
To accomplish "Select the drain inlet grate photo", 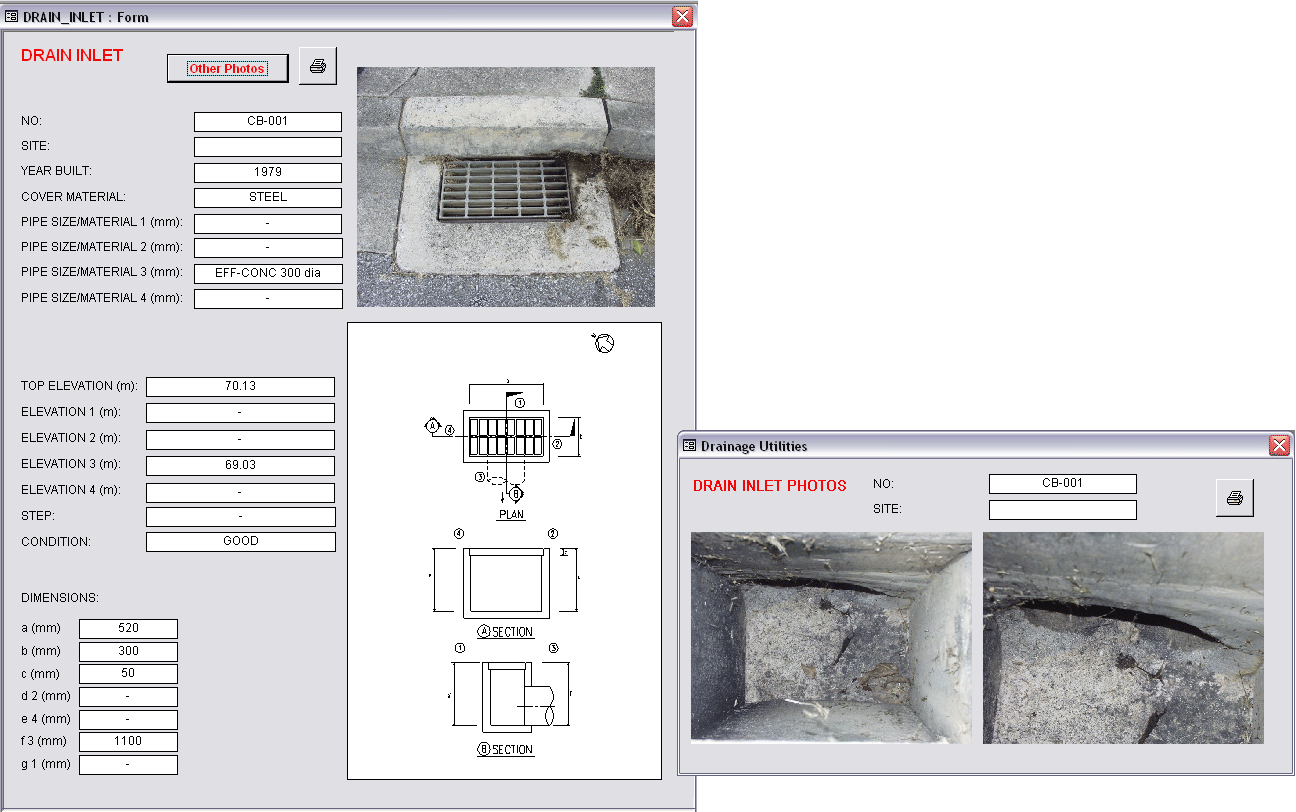I will click(505, 187).
